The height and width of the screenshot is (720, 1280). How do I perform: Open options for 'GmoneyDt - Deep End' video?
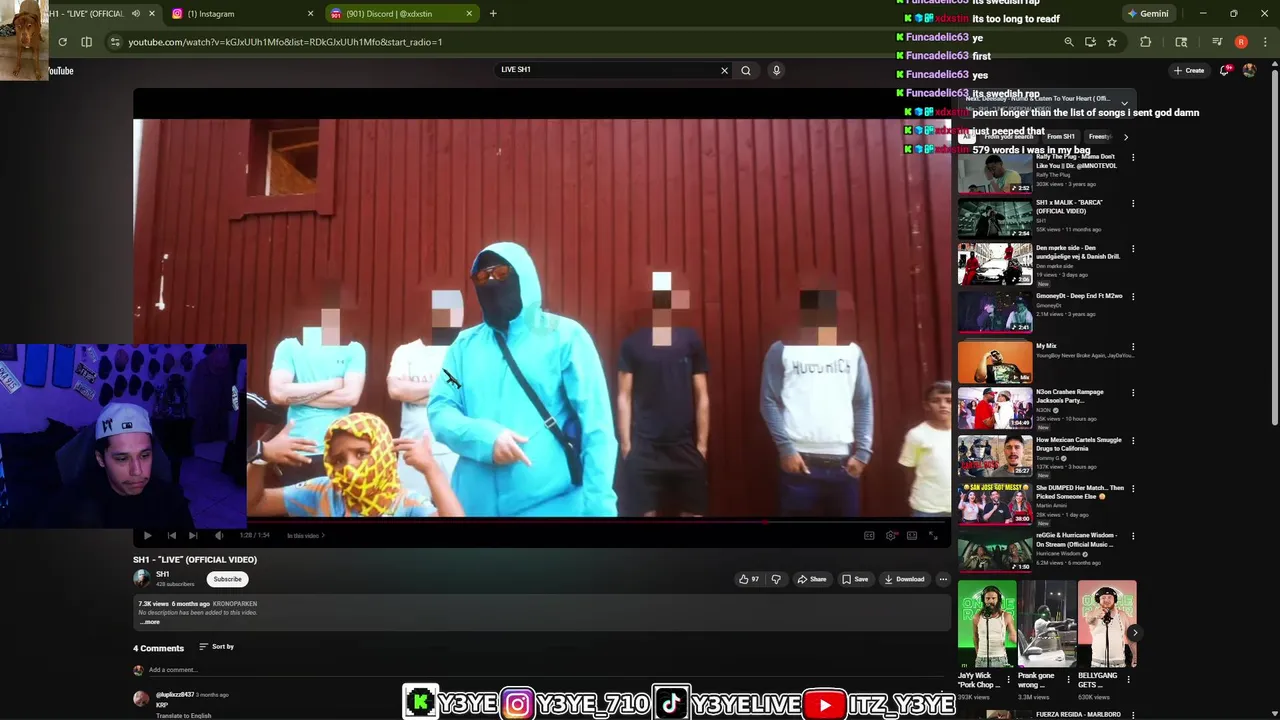(1133, 297)
